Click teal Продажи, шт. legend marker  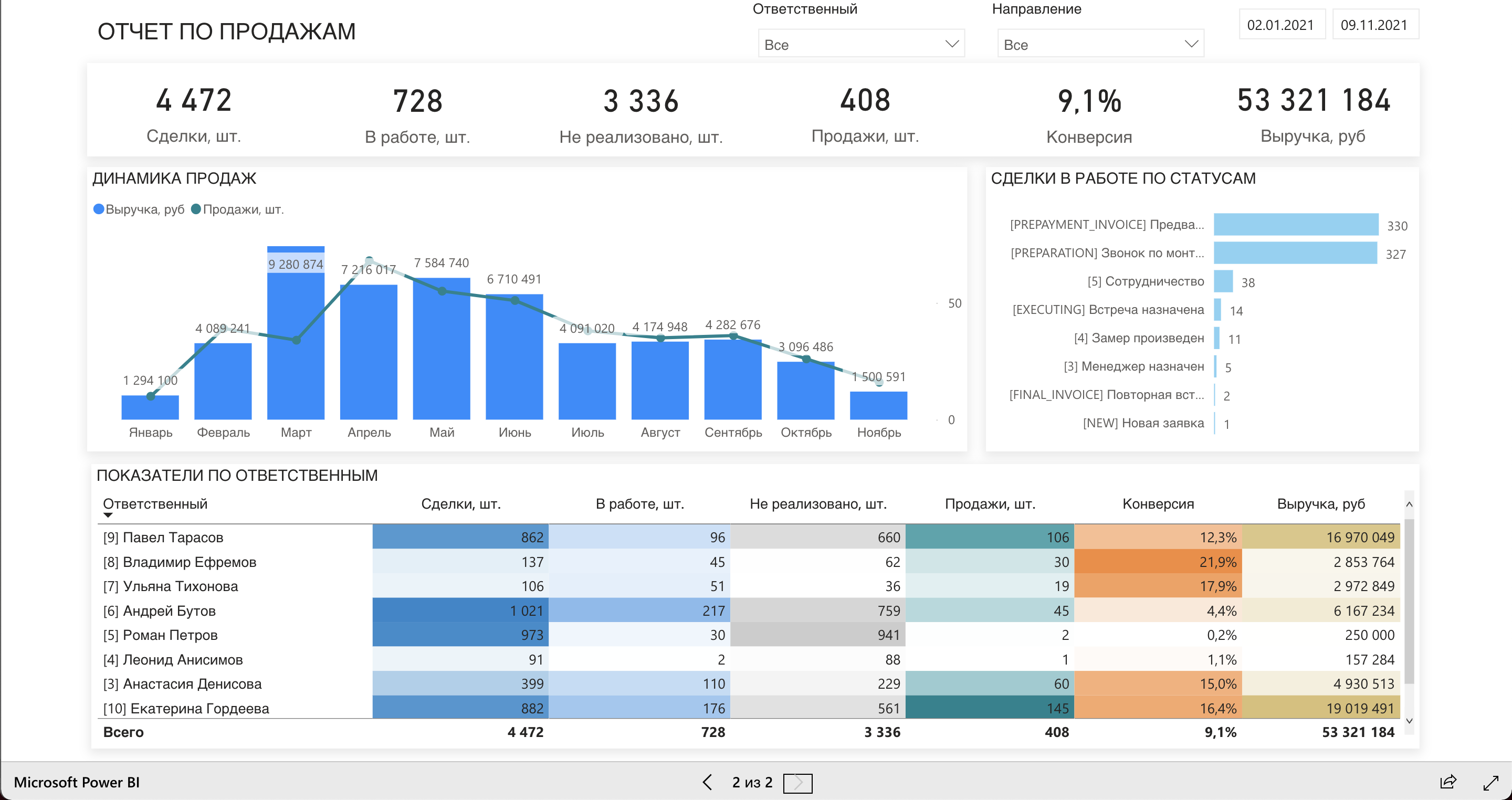(196, 209)
